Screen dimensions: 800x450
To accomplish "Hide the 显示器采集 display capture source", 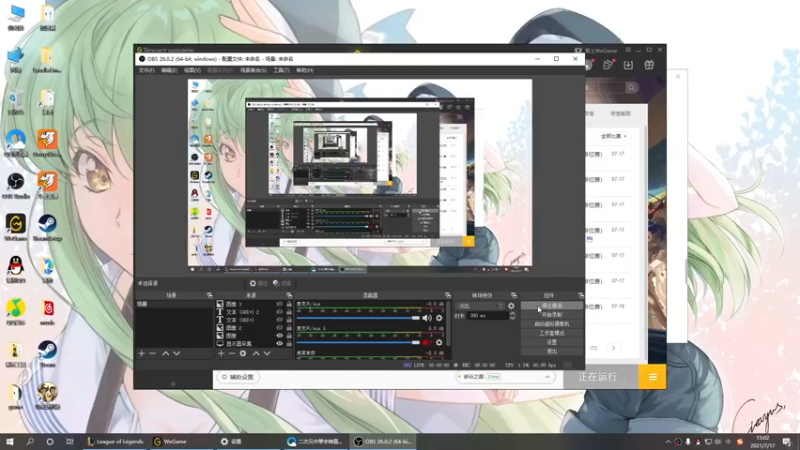I will [x=279, y=343].
